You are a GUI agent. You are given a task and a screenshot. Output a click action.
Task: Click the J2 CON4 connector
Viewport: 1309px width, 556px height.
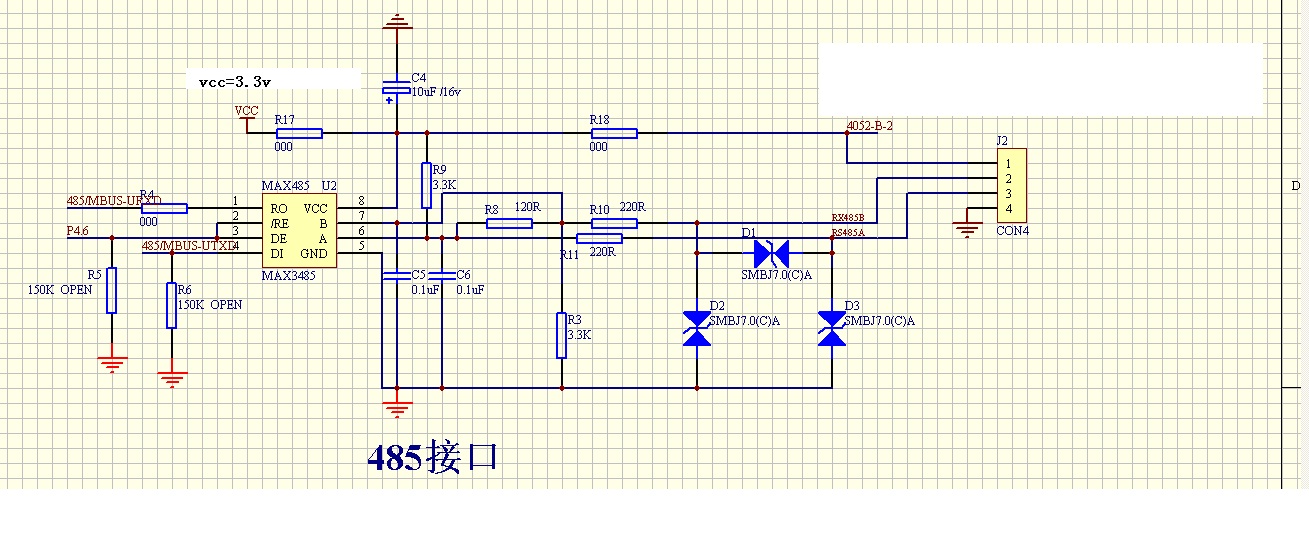coord(1012,186)
